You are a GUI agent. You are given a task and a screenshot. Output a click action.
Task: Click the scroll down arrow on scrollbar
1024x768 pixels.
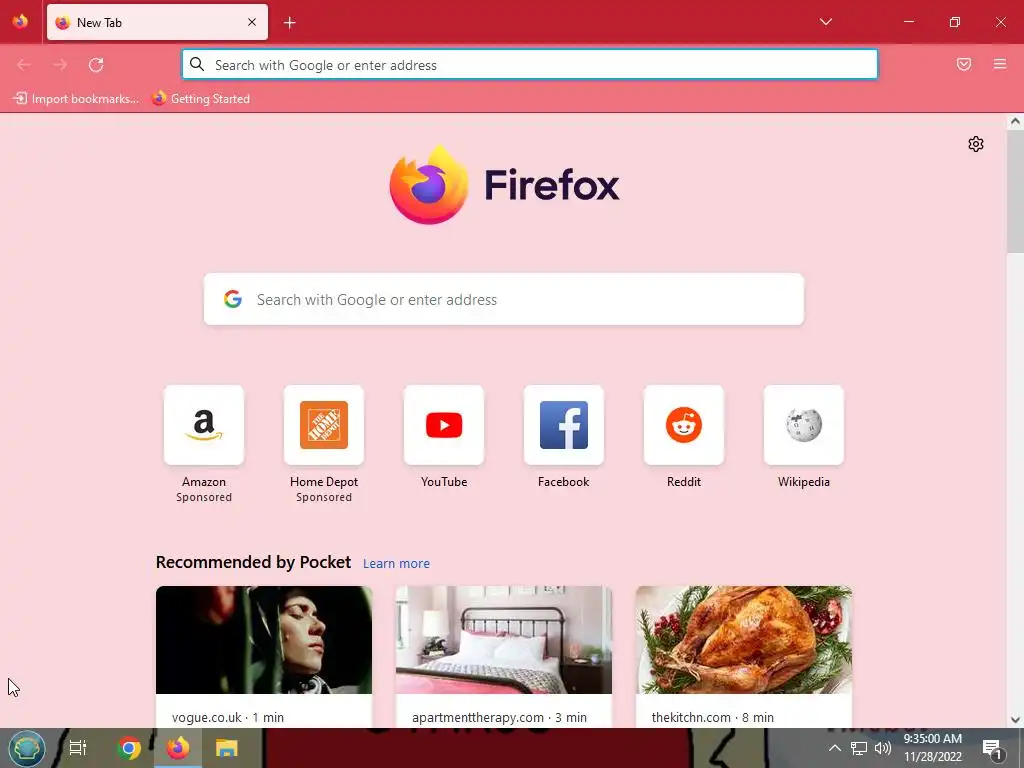click(1015, 720)
